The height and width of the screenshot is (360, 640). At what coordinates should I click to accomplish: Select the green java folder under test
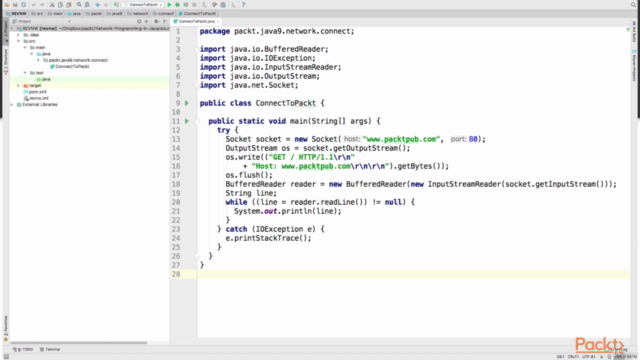click(44, 79)
